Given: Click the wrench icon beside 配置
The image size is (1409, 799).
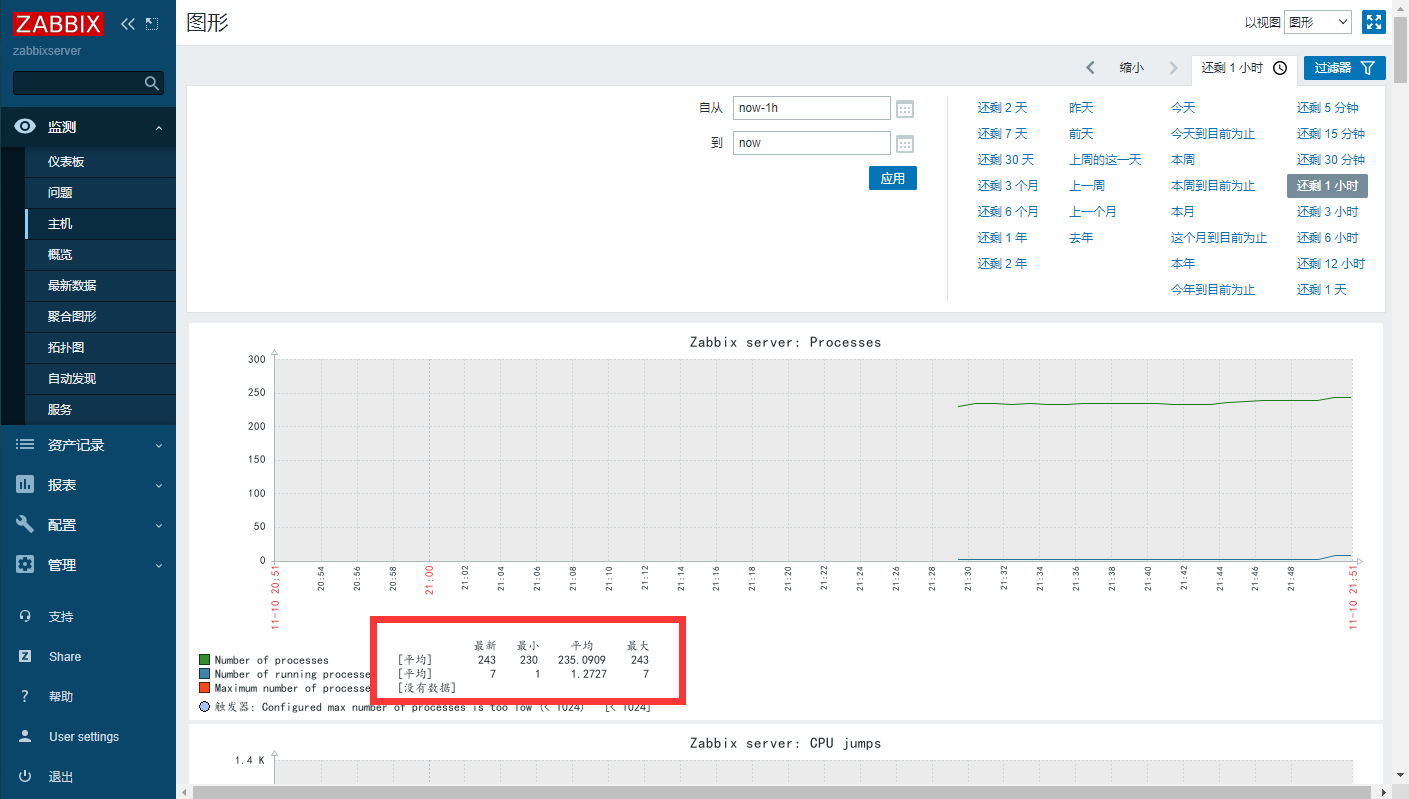Looking at the screenshot, I should point(25,525).
